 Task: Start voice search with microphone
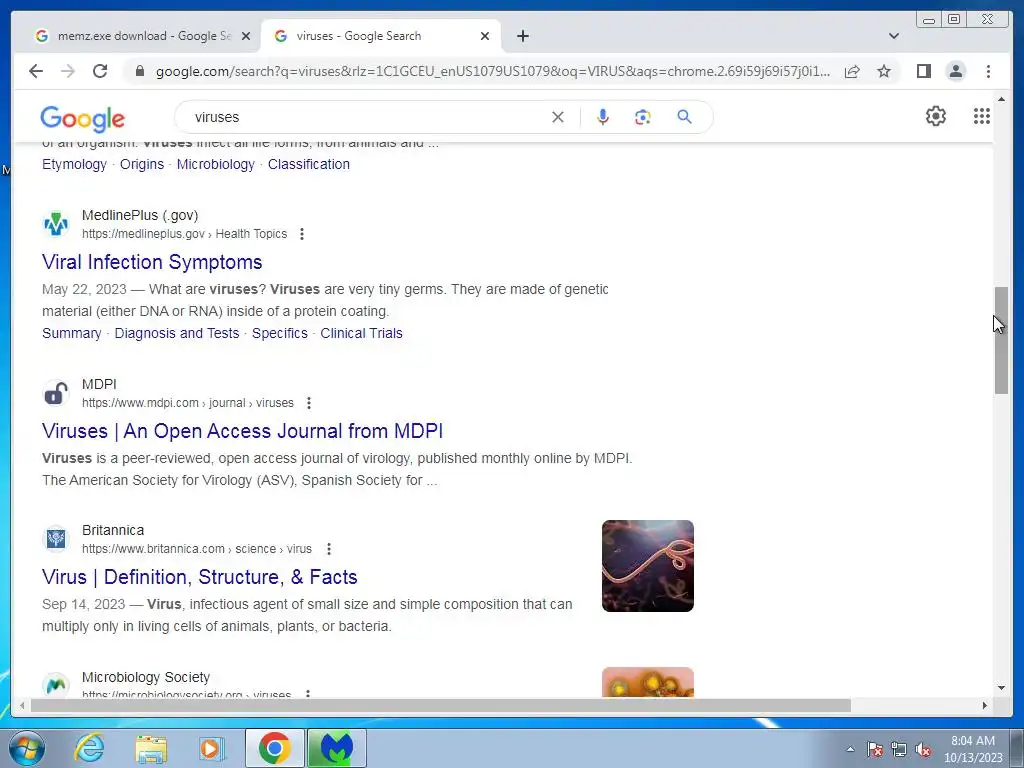point(603,117)
